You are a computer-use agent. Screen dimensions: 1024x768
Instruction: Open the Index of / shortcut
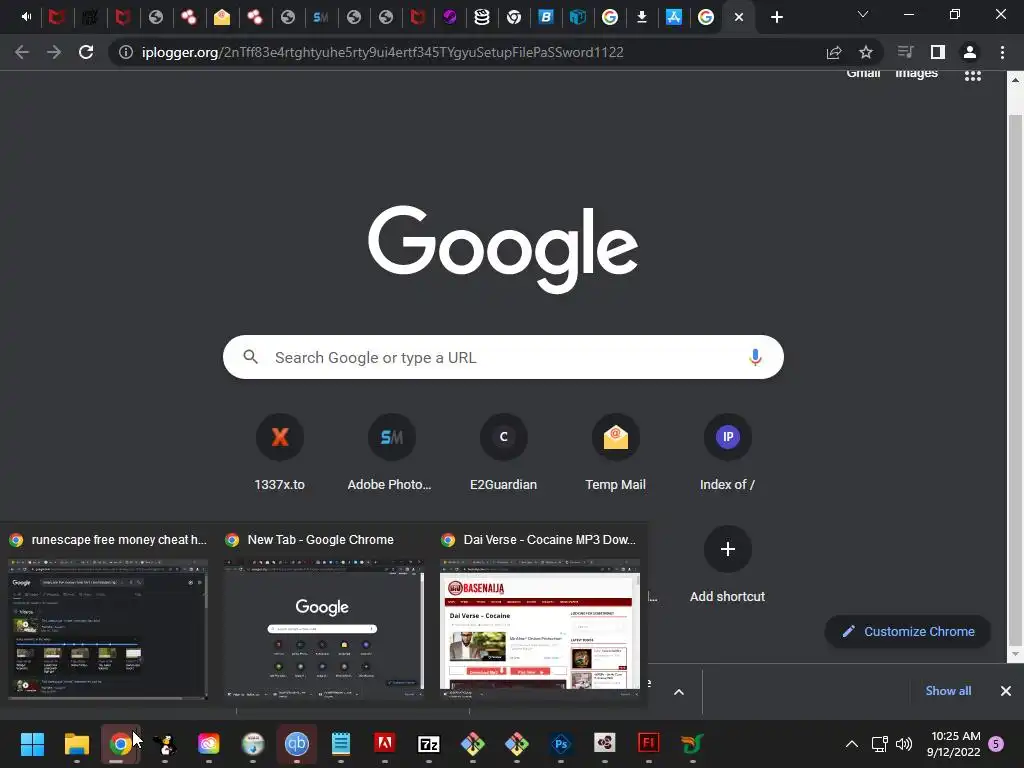pyautogui.click(x=728, y=453)
